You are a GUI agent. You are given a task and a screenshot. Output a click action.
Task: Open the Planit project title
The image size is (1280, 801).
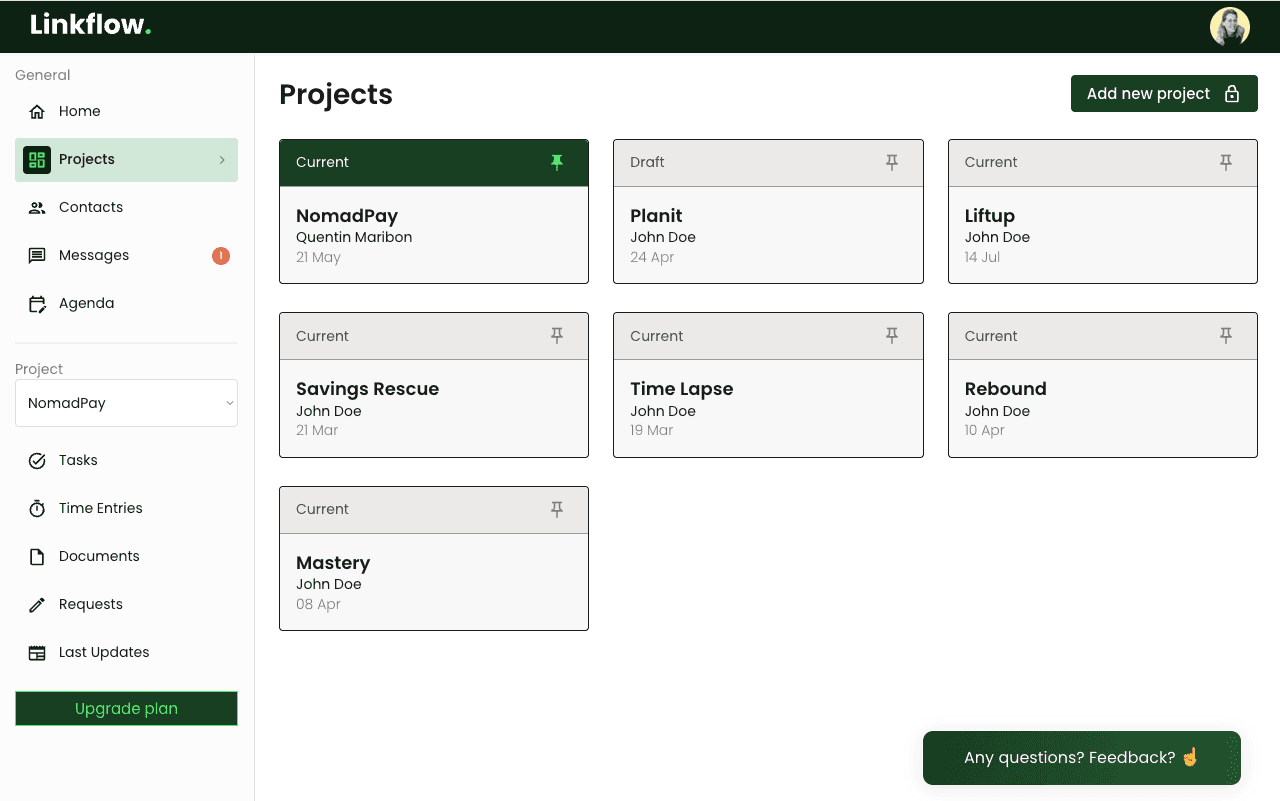[656, 215]
